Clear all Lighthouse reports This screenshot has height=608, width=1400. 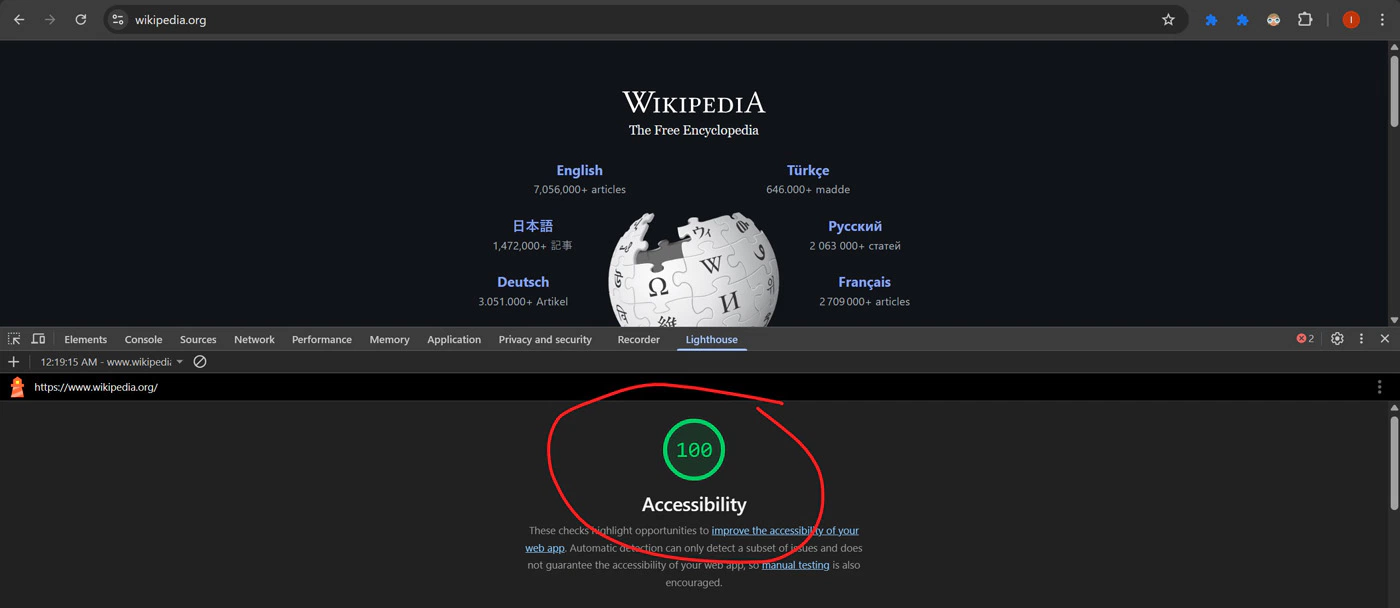click(200, 362)
